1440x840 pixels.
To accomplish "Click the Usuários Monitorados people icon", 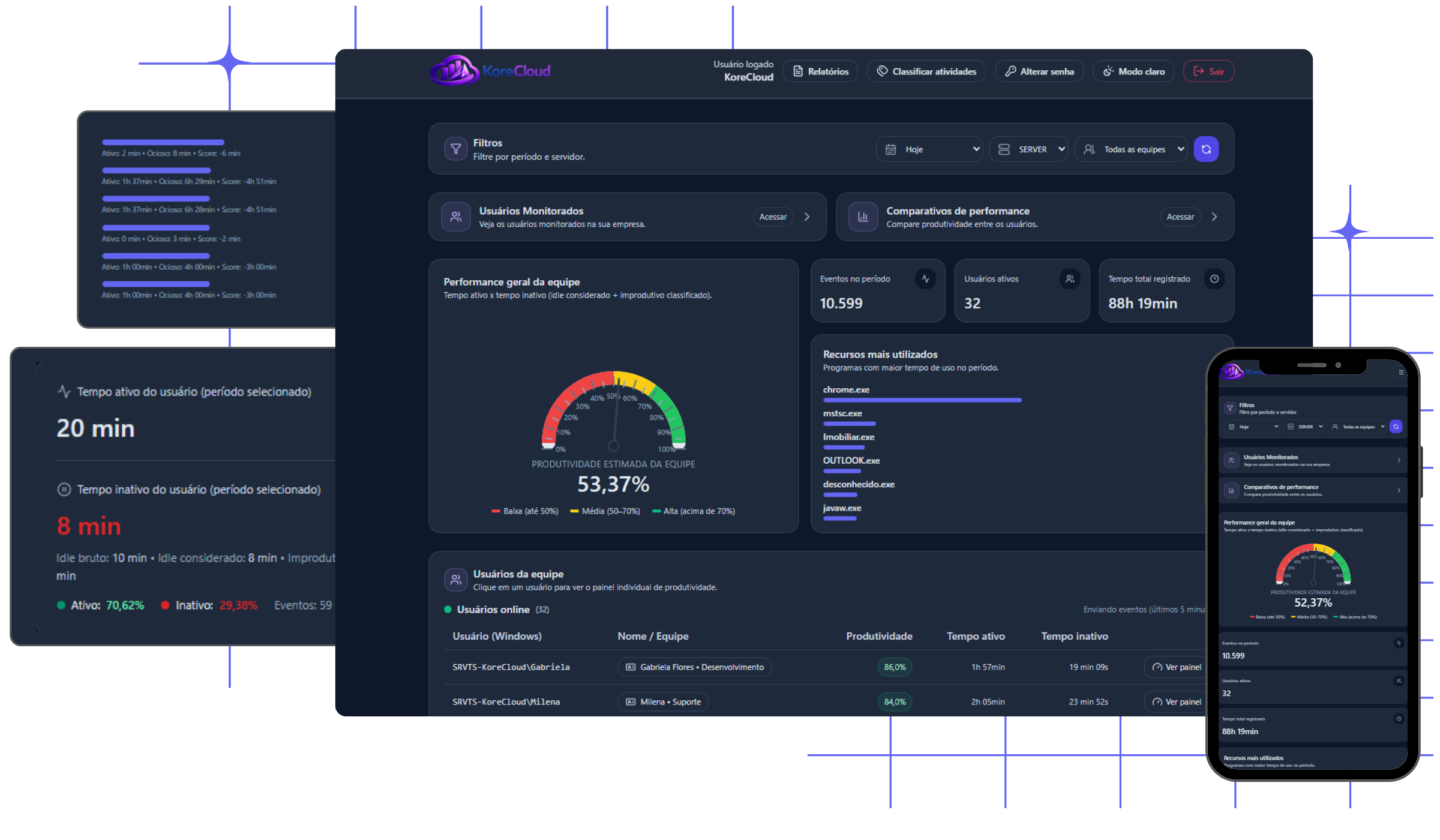I will (x=456, y=217).
